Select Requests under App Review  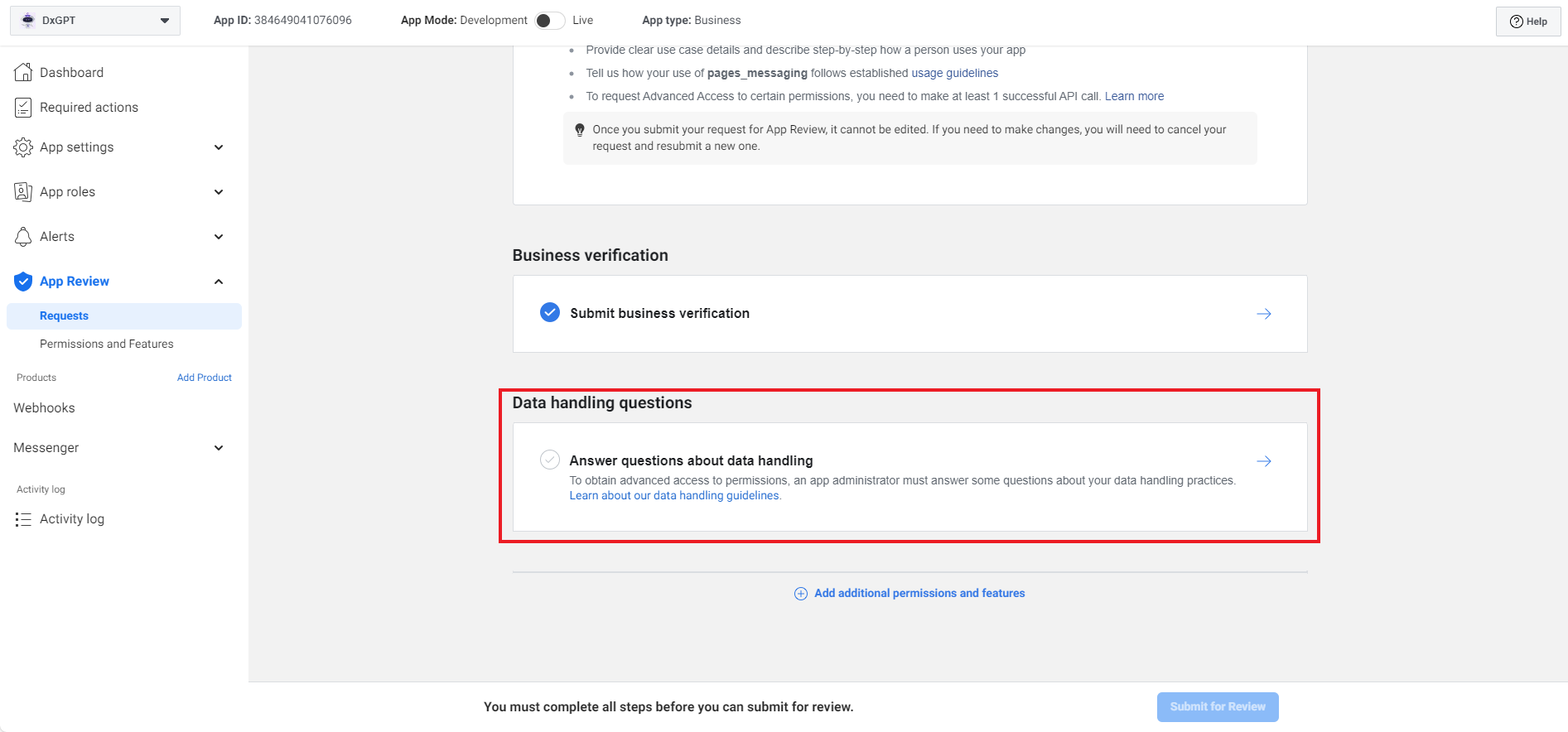click(64, 315)
